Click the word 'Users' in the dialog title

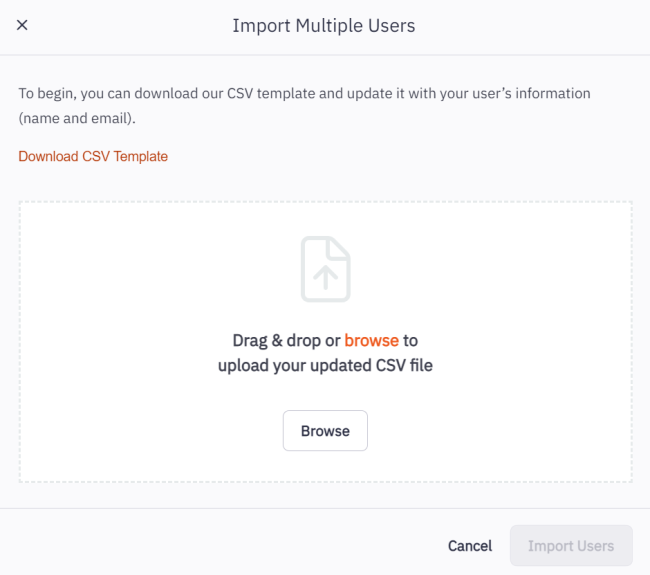coord(391,25)
